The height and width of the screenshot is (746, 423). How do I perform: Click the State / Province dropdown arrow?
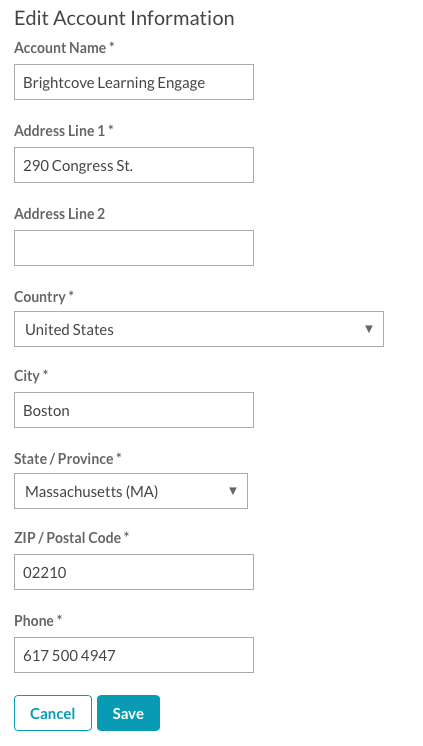[233, 491]
